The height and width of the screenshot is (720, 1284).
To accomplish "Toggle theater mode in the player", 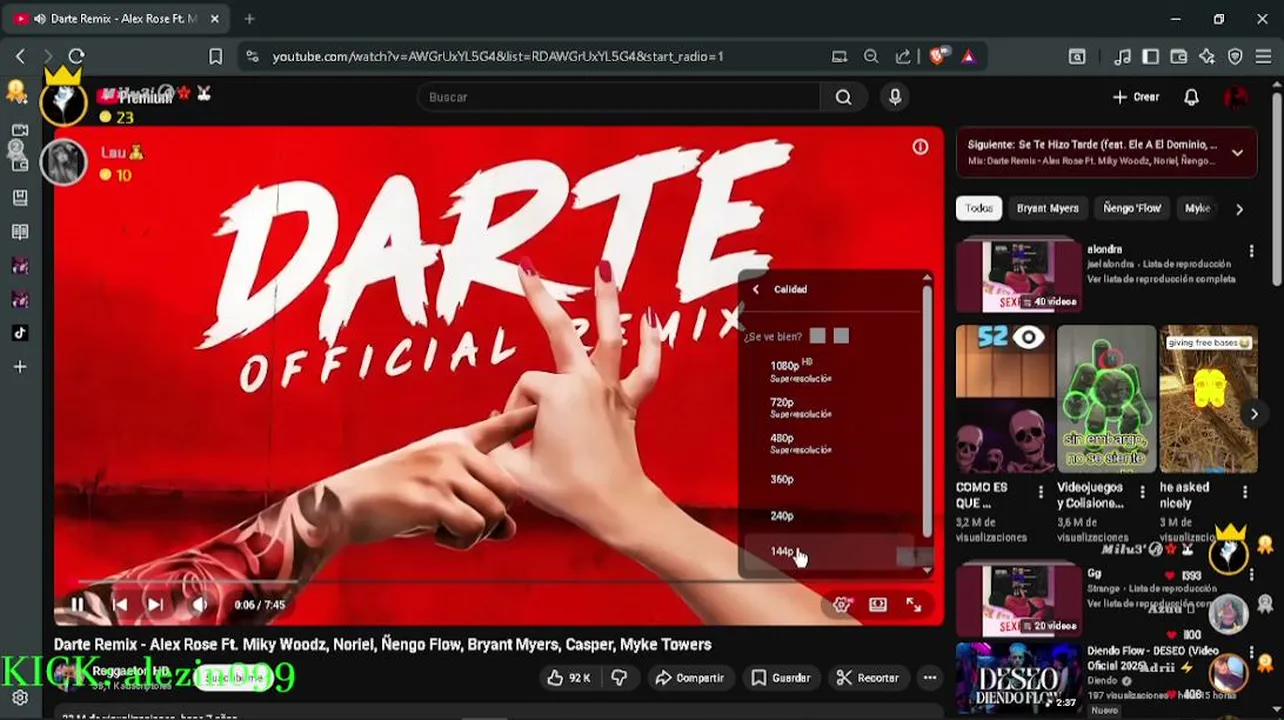I will [878, 604].
